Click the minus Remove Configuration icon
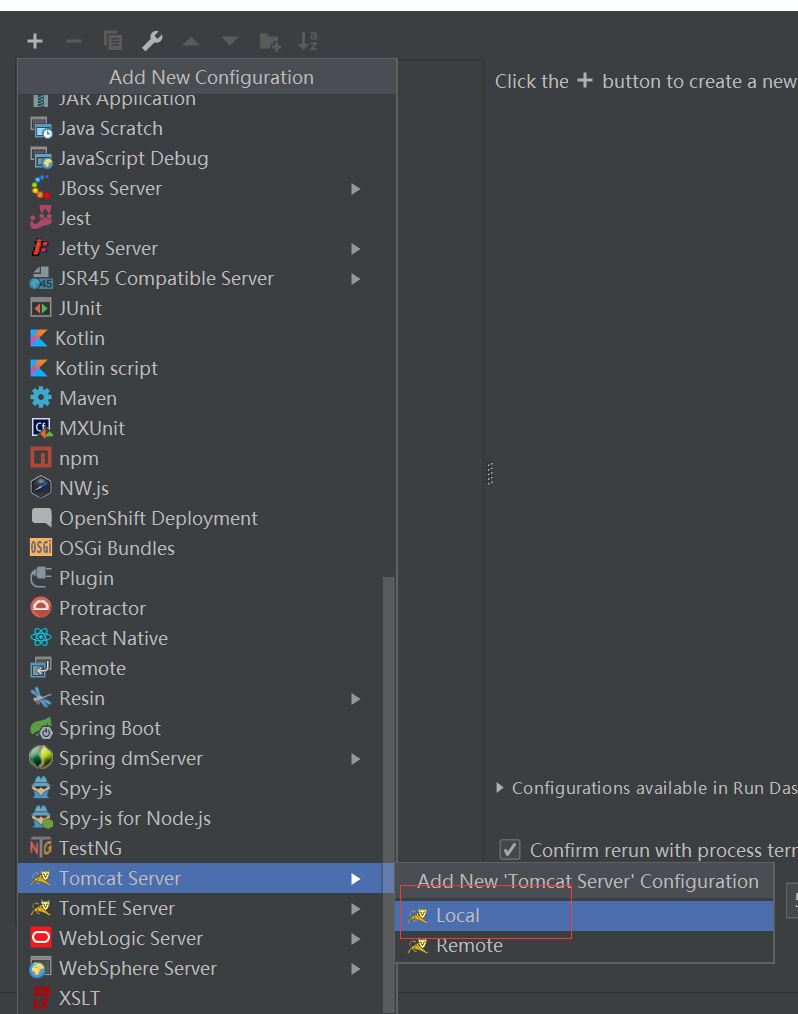The image size is (798, 1014). [74, 41]
